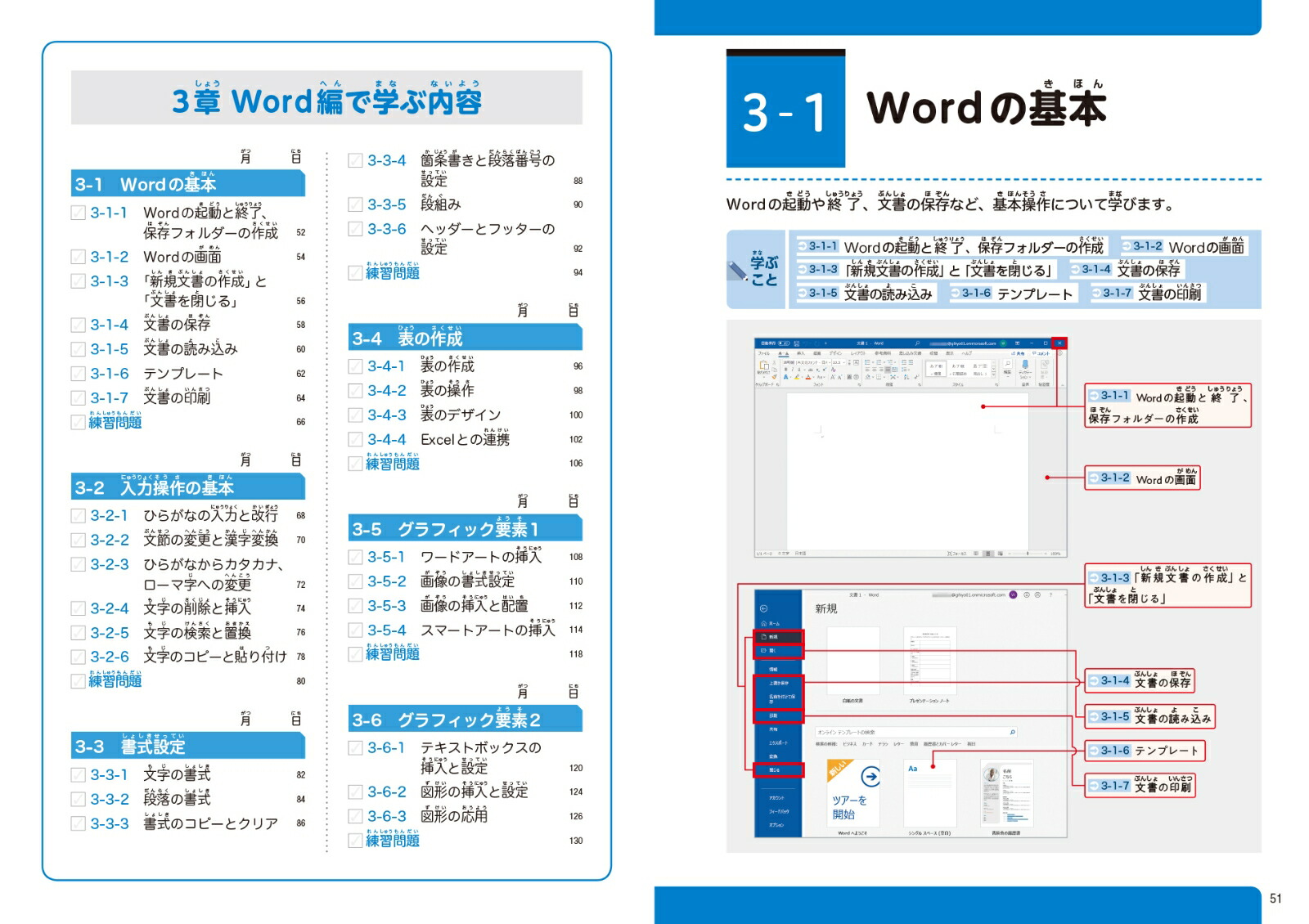Click the frown feedback icon in backstage title bar
Screen dimensions: 1309x924
1037,595
